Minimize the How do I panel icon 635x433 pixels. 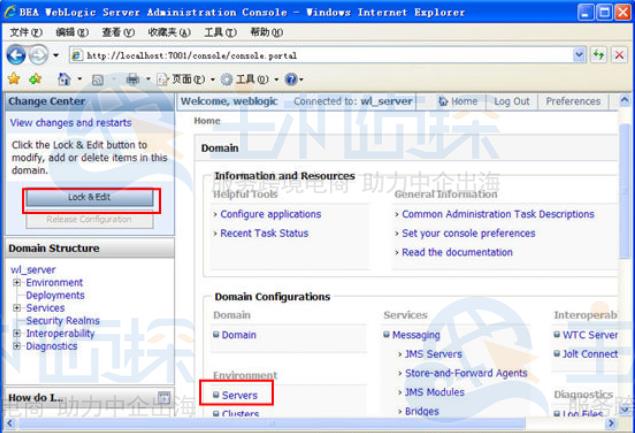164,397
